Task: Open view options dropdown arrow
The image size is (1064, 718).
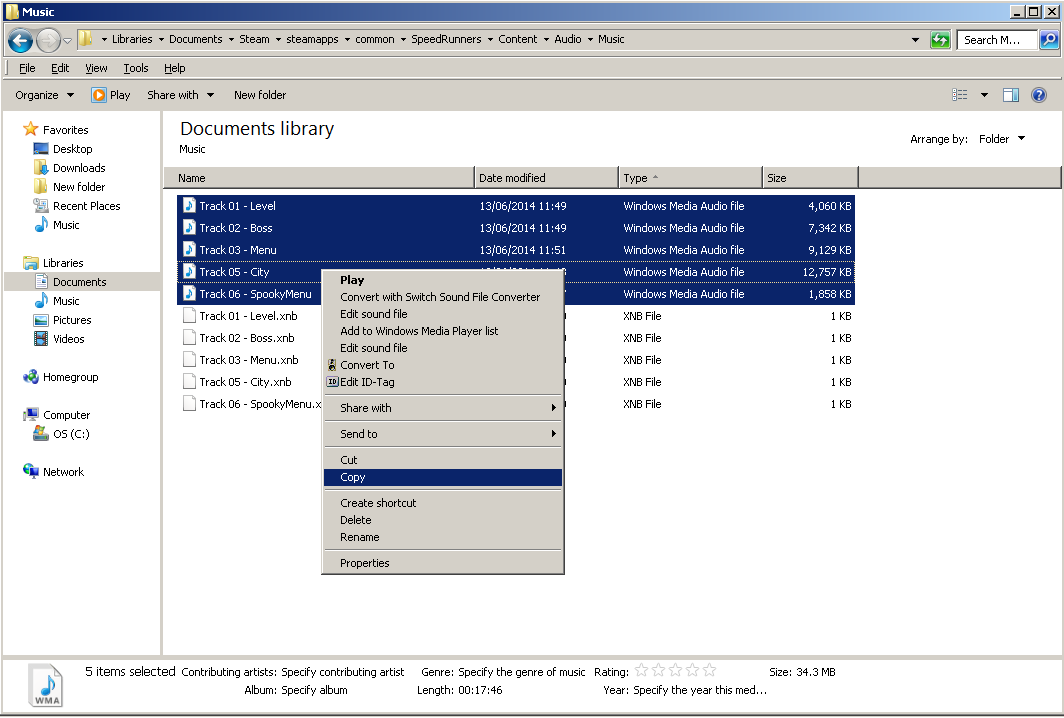Action: pyautogui.click(x=984, y=95)
